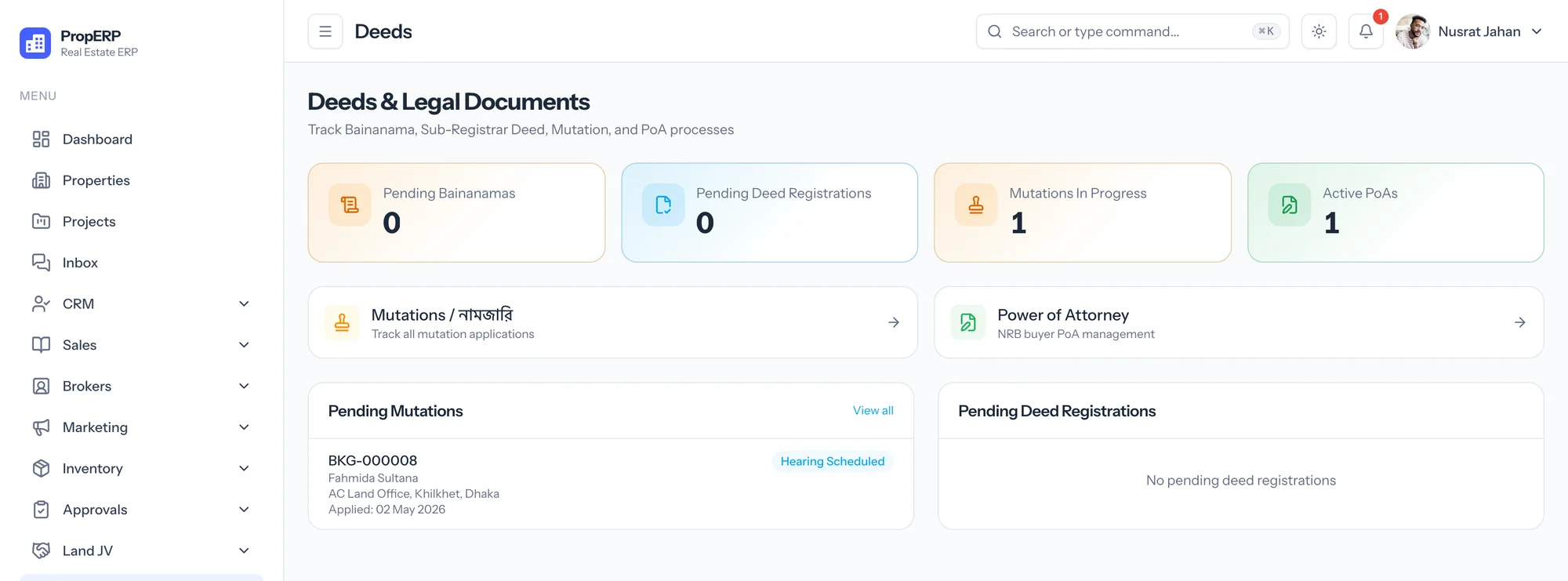Focus the Search or type command field

(x=1132, y=31)
